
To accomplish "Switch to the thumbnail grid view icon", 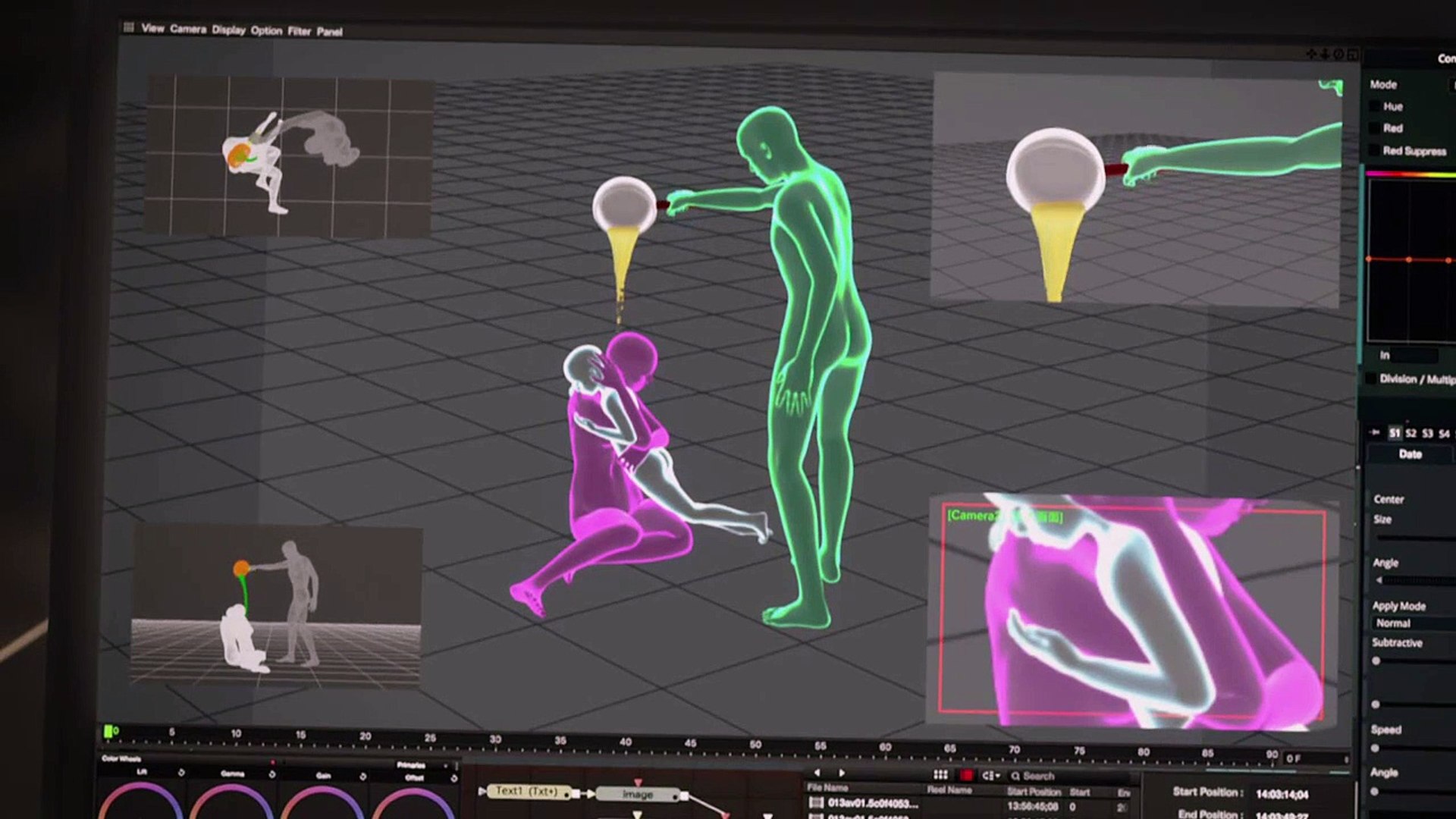I will coord(940,775).
